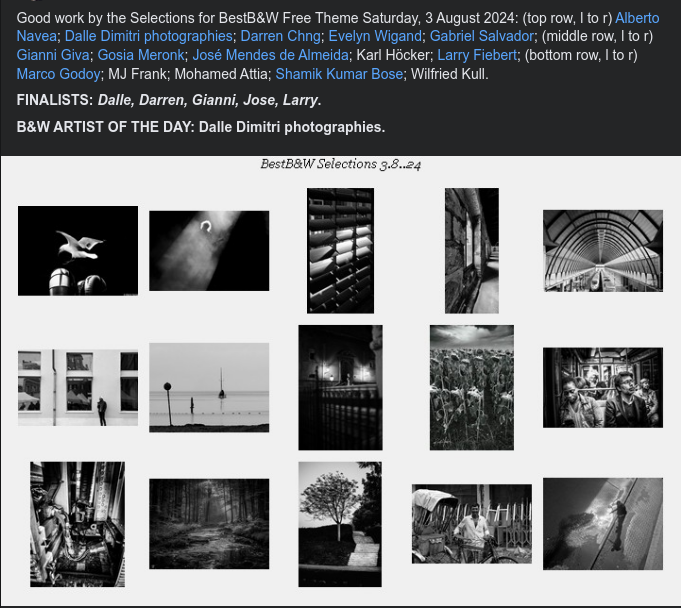
Task: Open Gabriel Salvador link
Action: [482, 36]
